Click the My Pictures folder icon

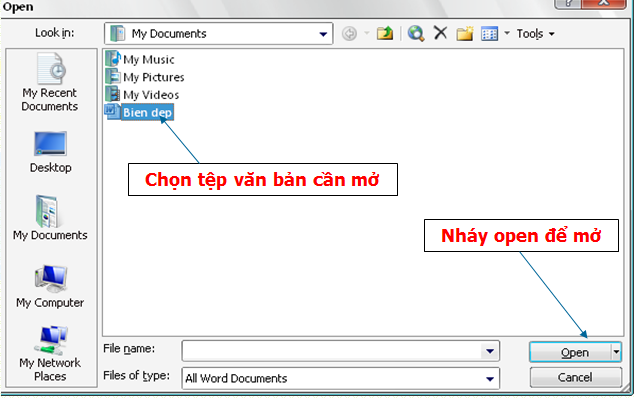(113, 76)
